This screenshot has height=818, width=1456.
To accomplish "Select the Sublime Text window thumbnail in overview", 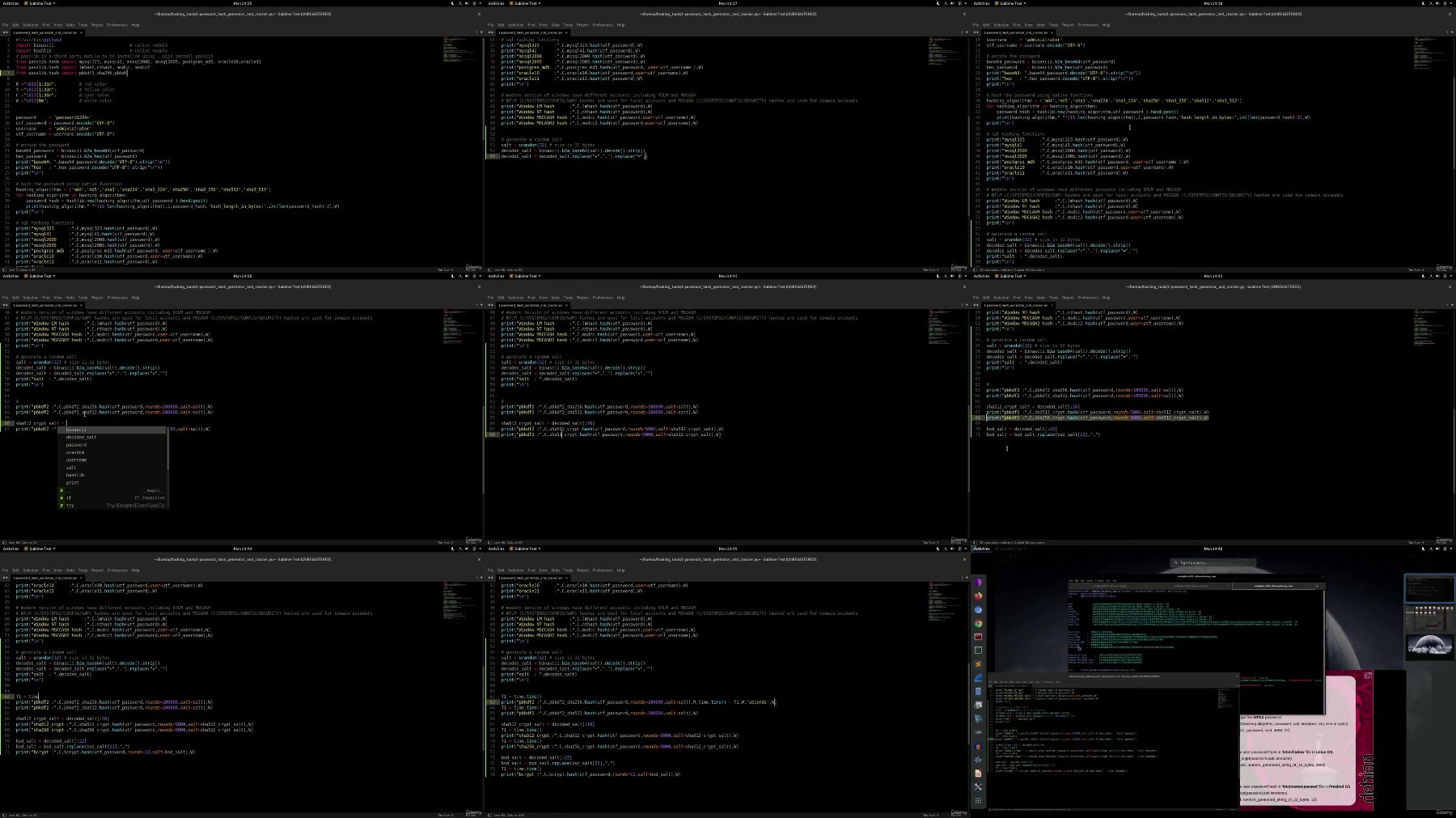I will [1113, 740].
